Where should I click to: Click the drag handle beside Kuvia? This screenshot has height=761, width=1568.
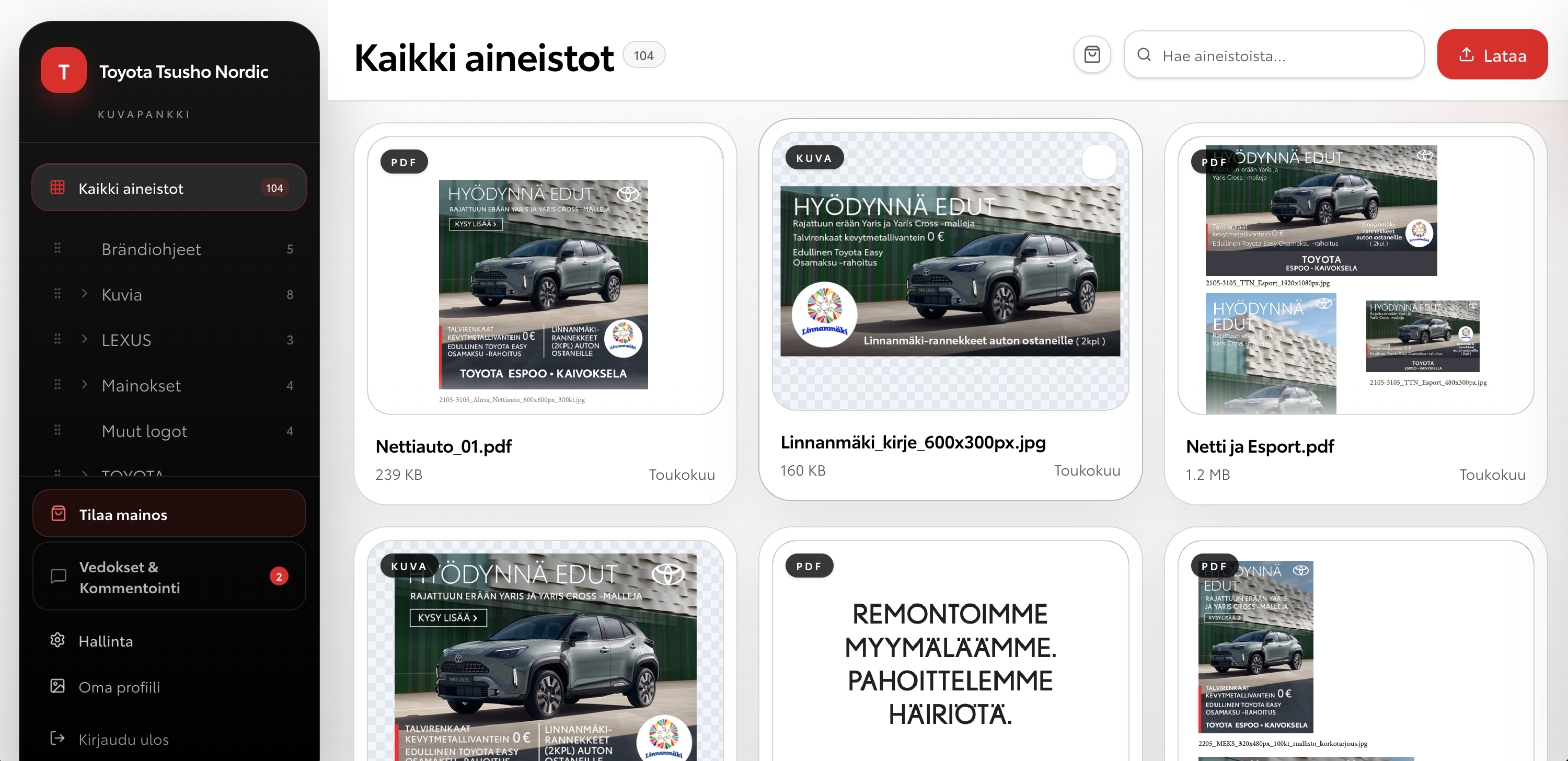pos(57,294)
